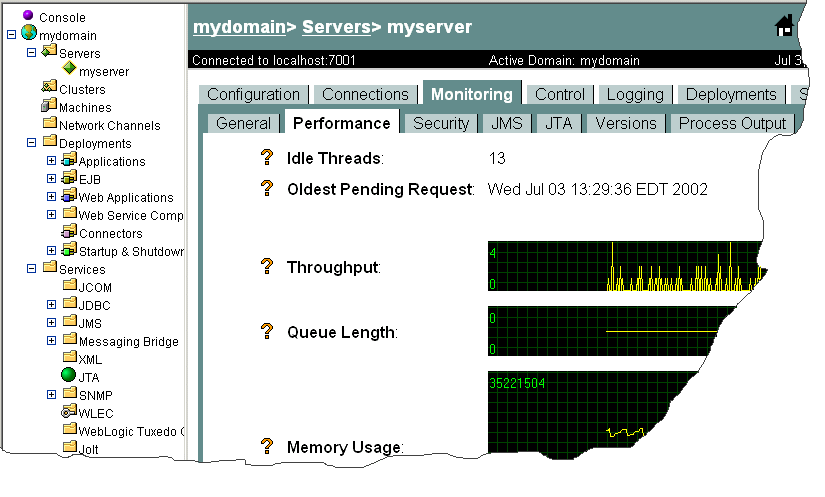
Task: Click the Machines icon in tree
Action: tap(49, 105)
